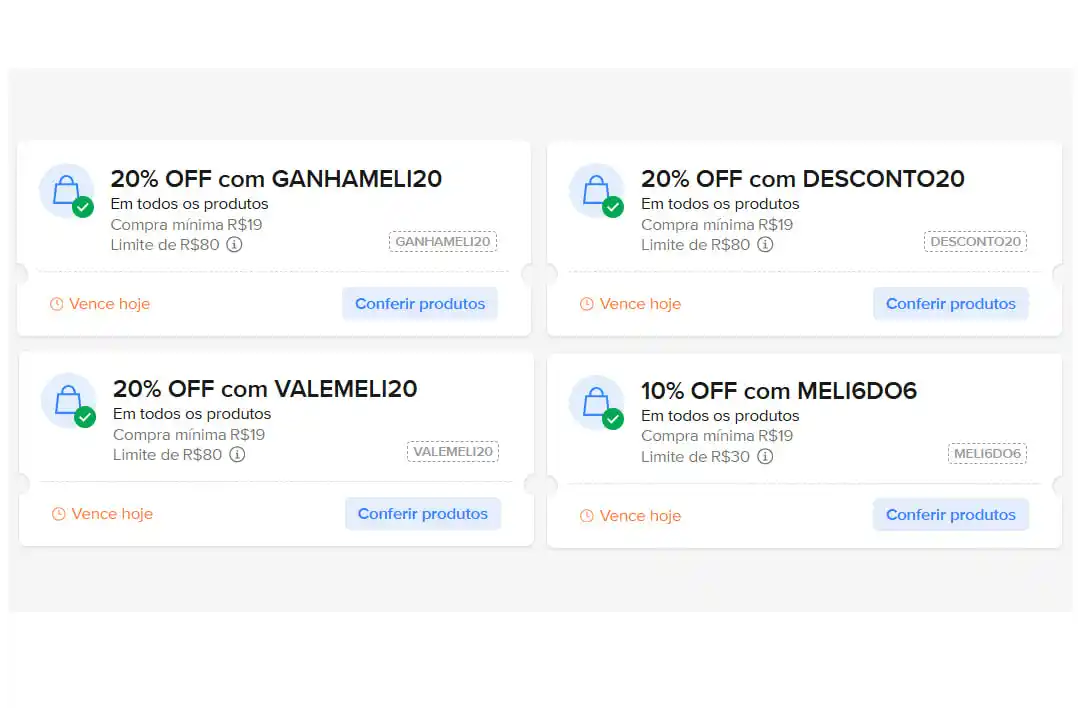The image size is (1078, 708).
Task: Click Vence hoje clock icon in MELI6DO6 card
Action: pos(586,516)
